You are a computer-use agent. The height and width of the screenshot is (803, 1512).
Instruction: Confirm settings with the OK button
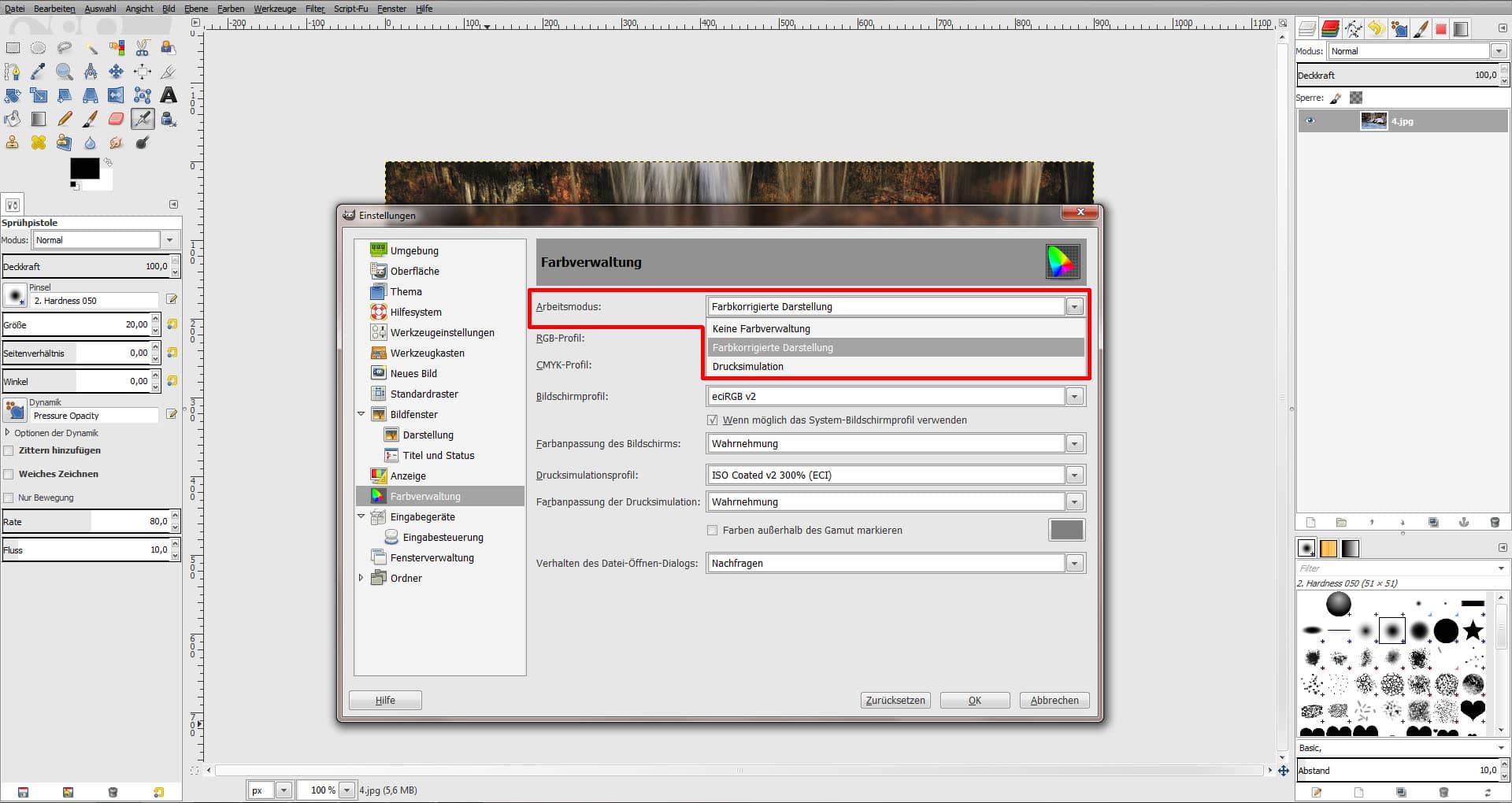click(974, 700)
